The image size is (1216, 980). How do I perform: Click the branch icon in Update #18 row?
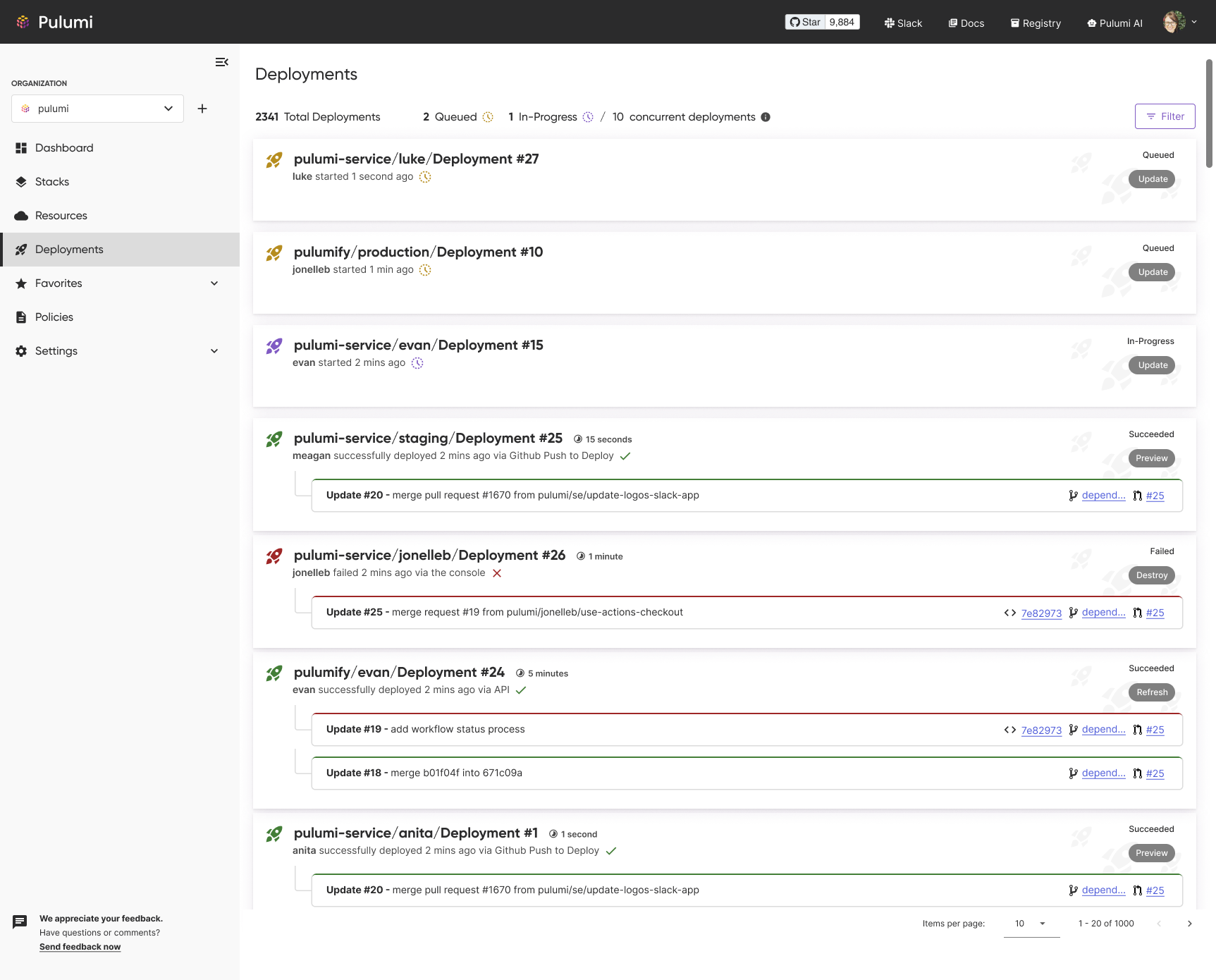click(1073, 773)
